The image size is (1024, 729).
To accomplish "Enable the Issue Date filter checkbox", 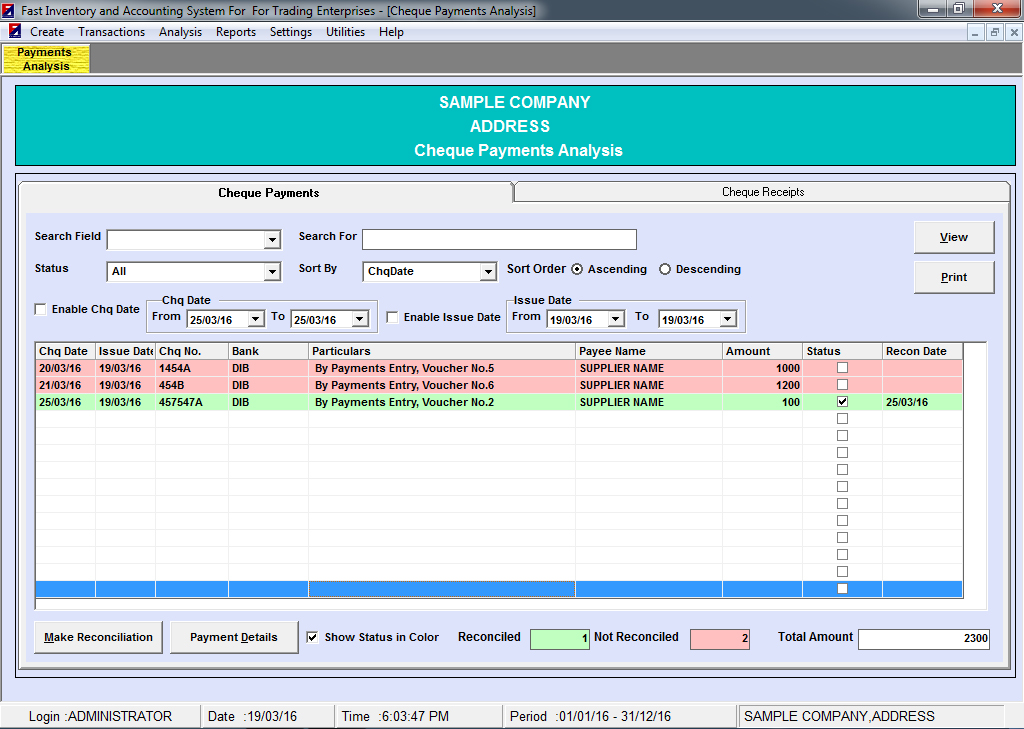I will coord(393,318).
